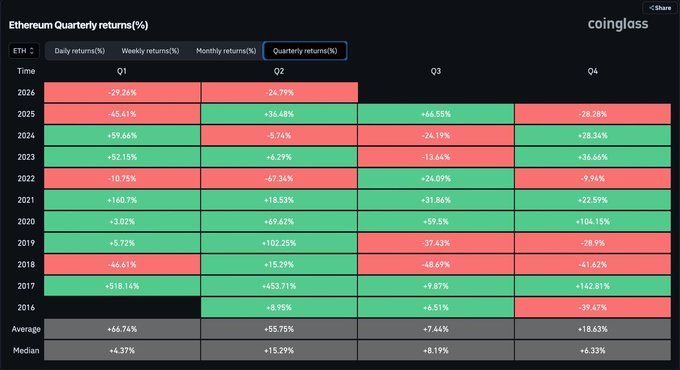Click the 2016 Q3 cell +6.51%
Image resolution: width=680 pixels, height=370 pixels.
click(436, 307)
